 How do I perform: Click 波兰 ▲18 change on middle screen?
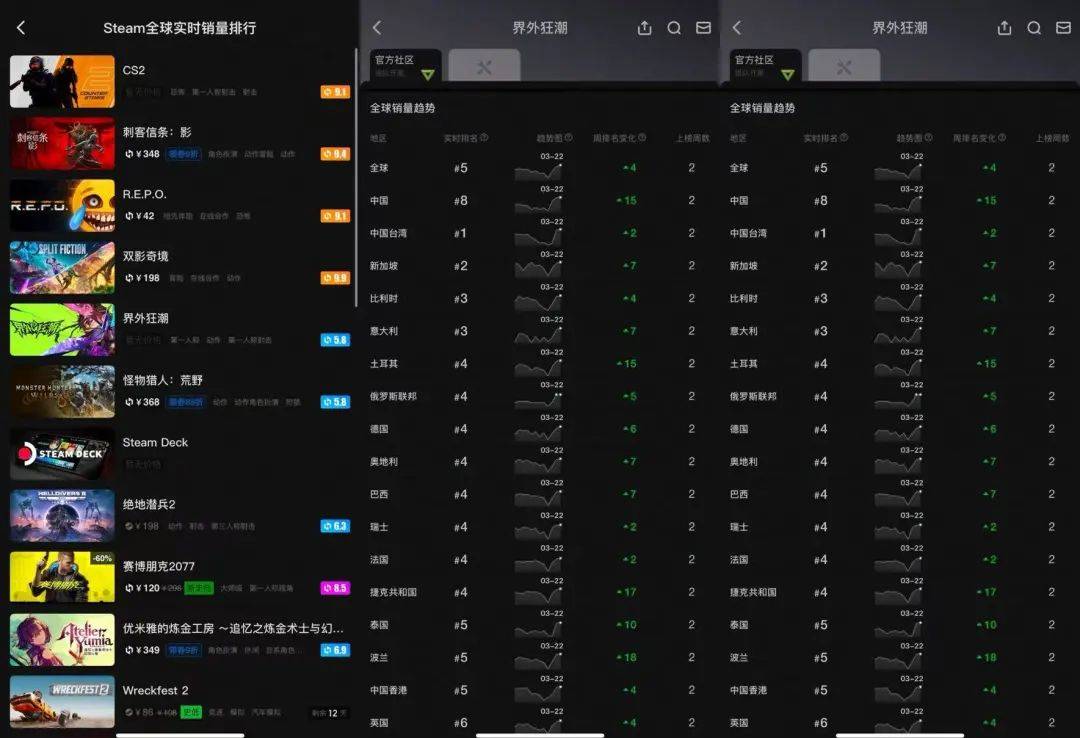(x=627, y=657)
